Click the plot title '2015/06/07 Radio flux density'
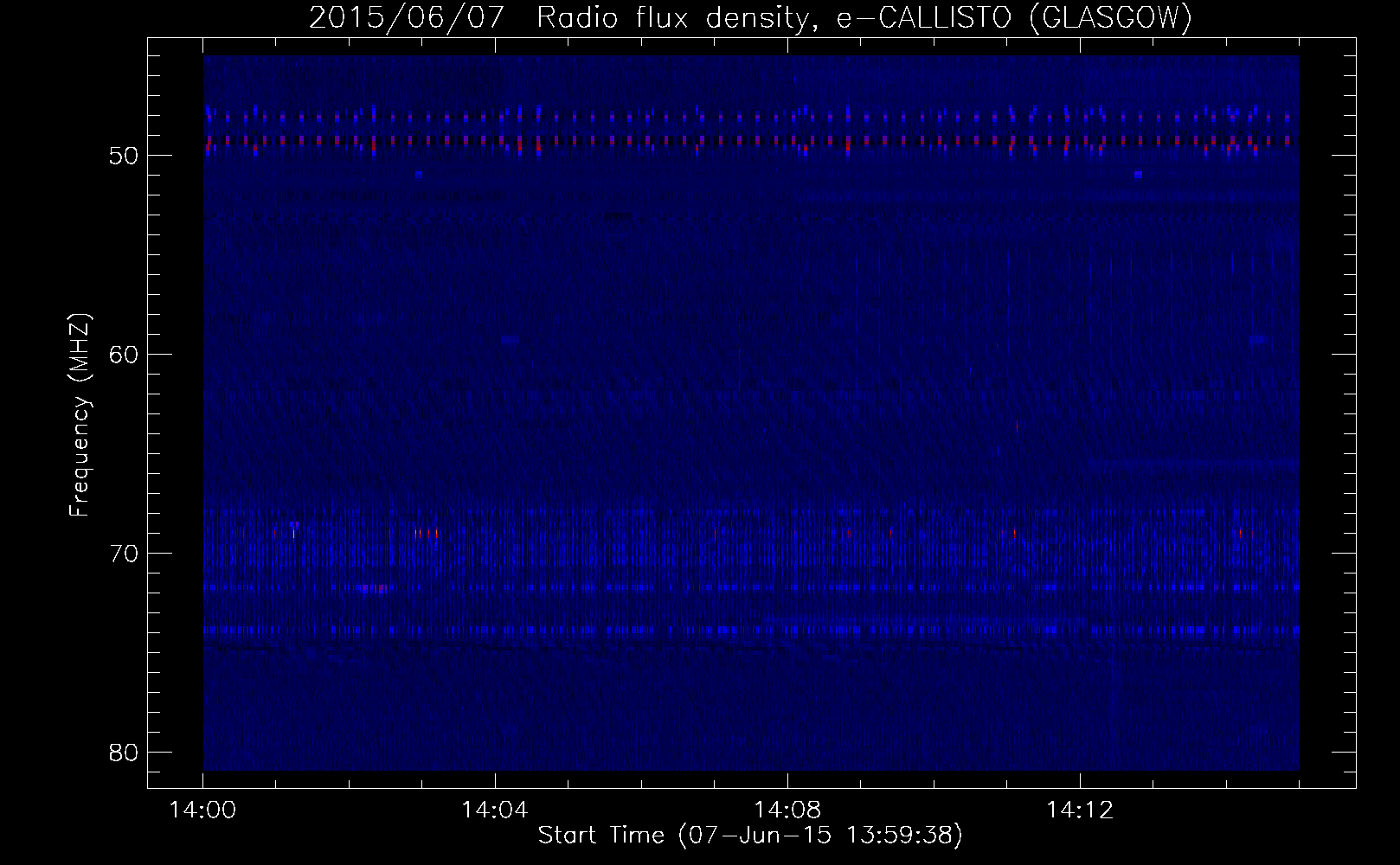The image size is (1400, 865). click(x=750, y=18)
